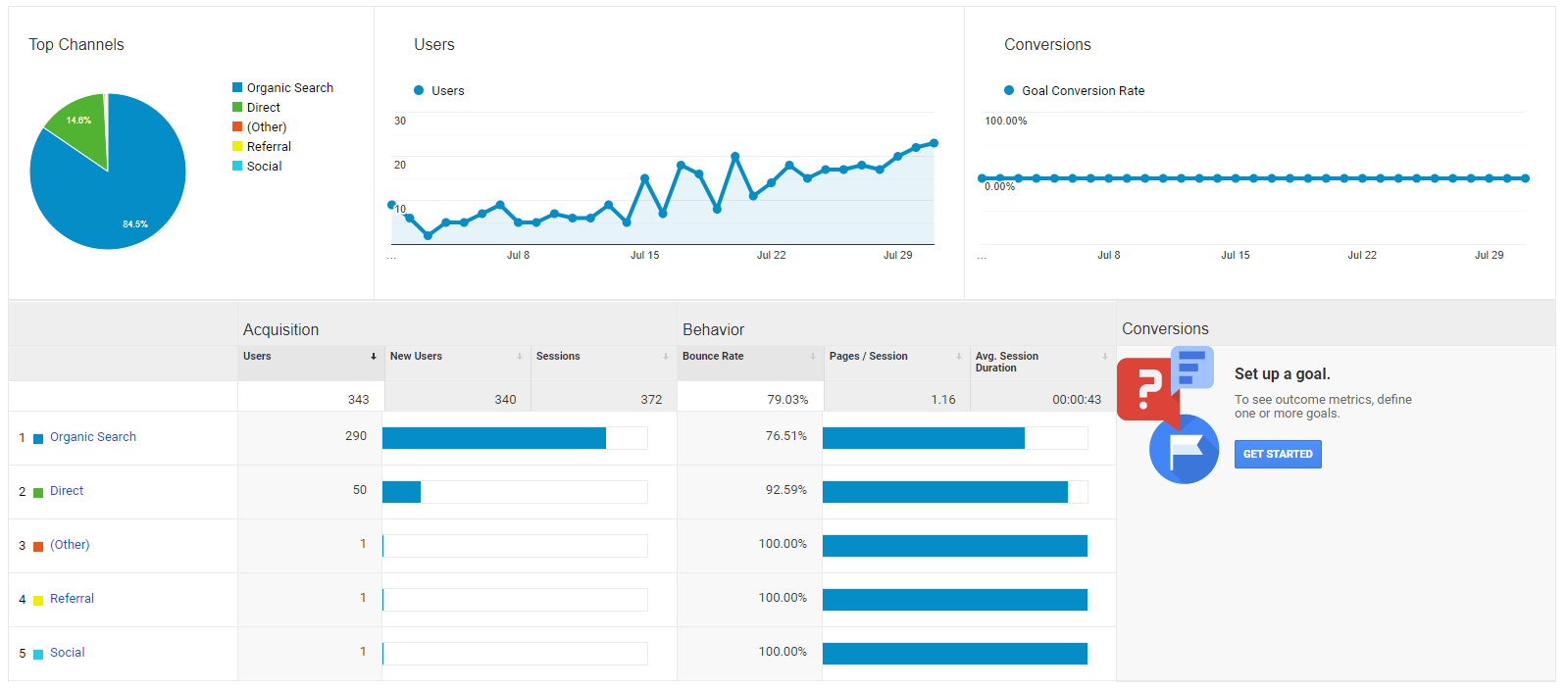Click the GET STARTED button
The width and height of the screenshot is (1568, 689).
(1278, 454)
